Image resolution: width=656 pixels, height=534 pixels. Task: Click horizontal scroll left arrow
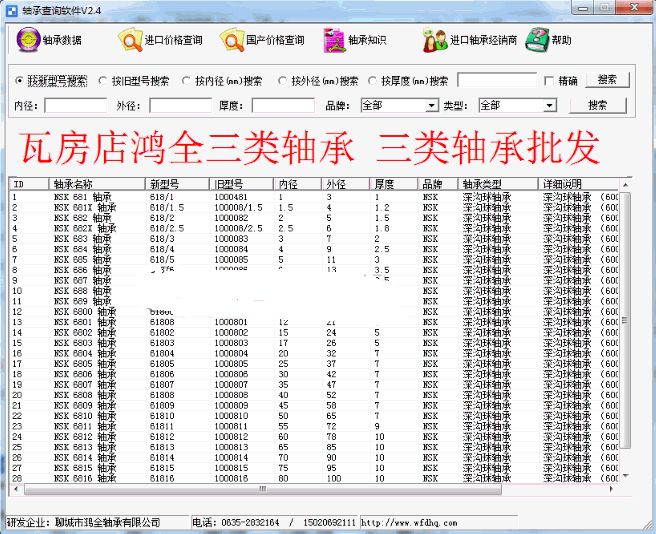point(16,489)
